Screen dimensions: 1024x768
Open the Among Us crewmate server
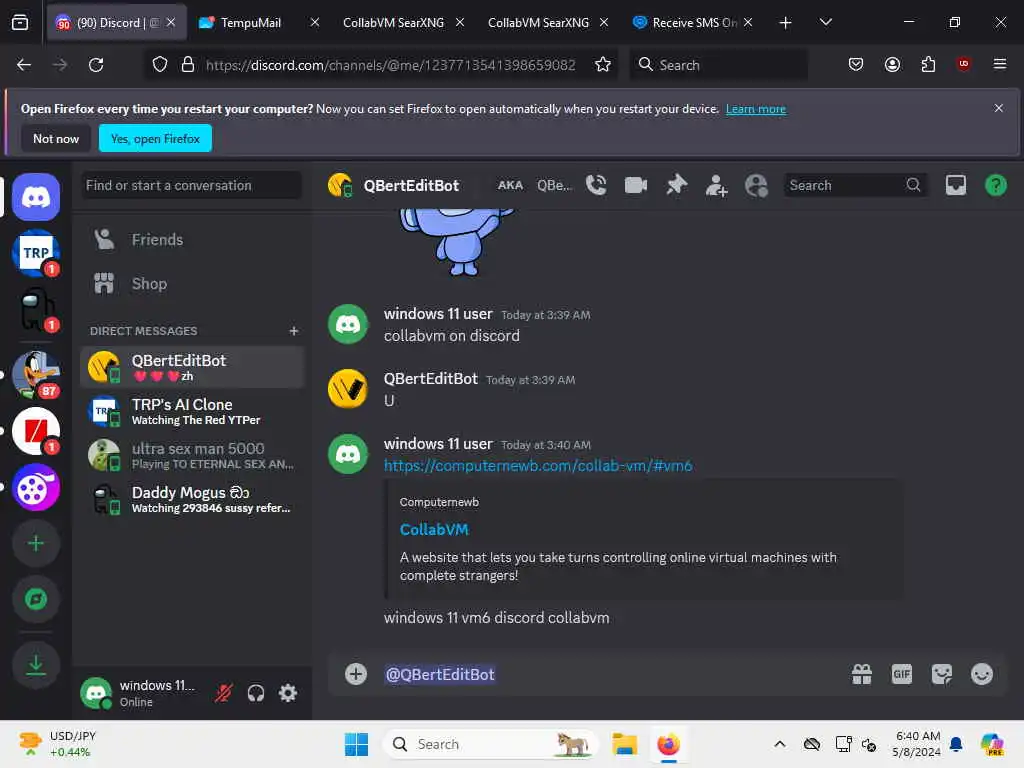point(36,310)
